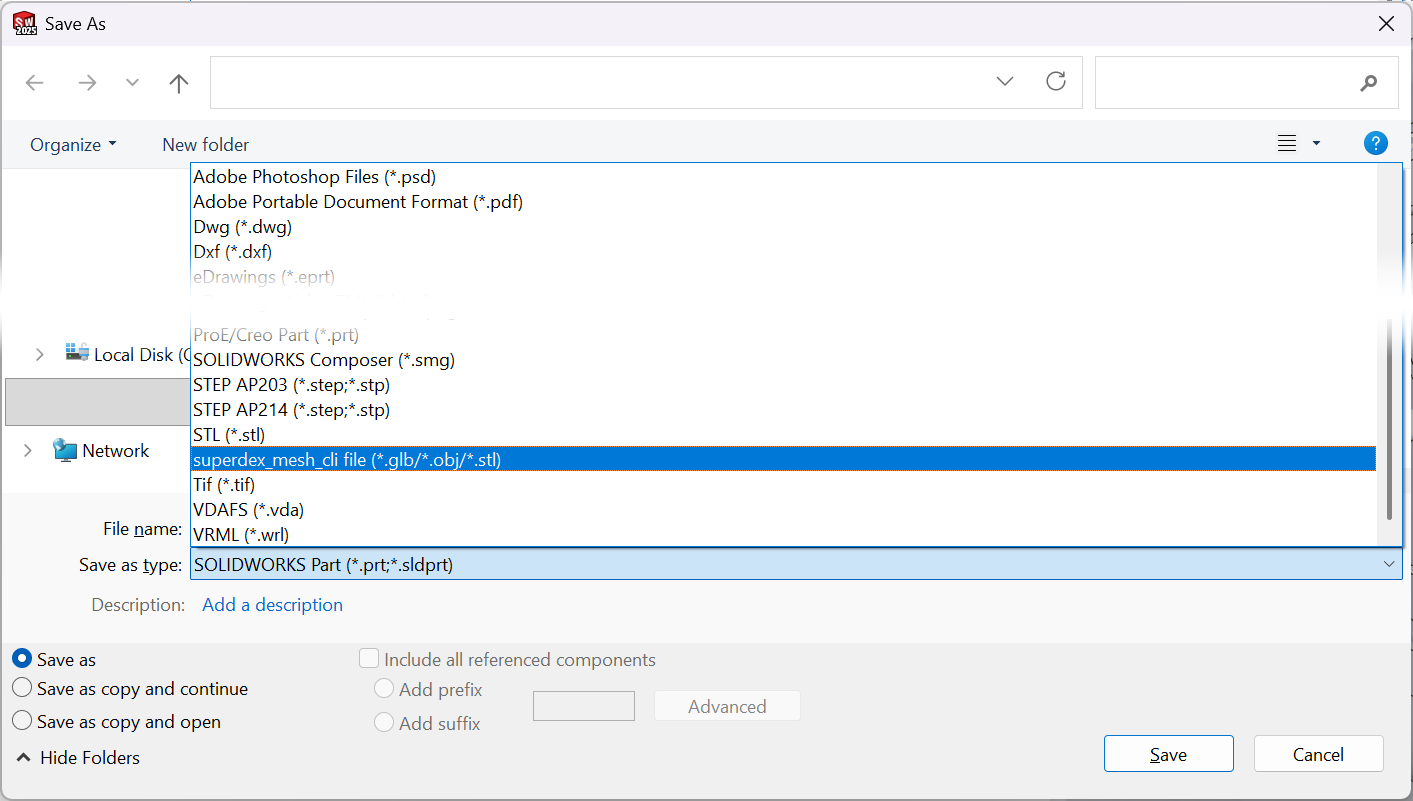Image resolution: width=1413 pixels, height=801 pixels.
Task: Click the search magnifier icon
Action: (1369, 83)
